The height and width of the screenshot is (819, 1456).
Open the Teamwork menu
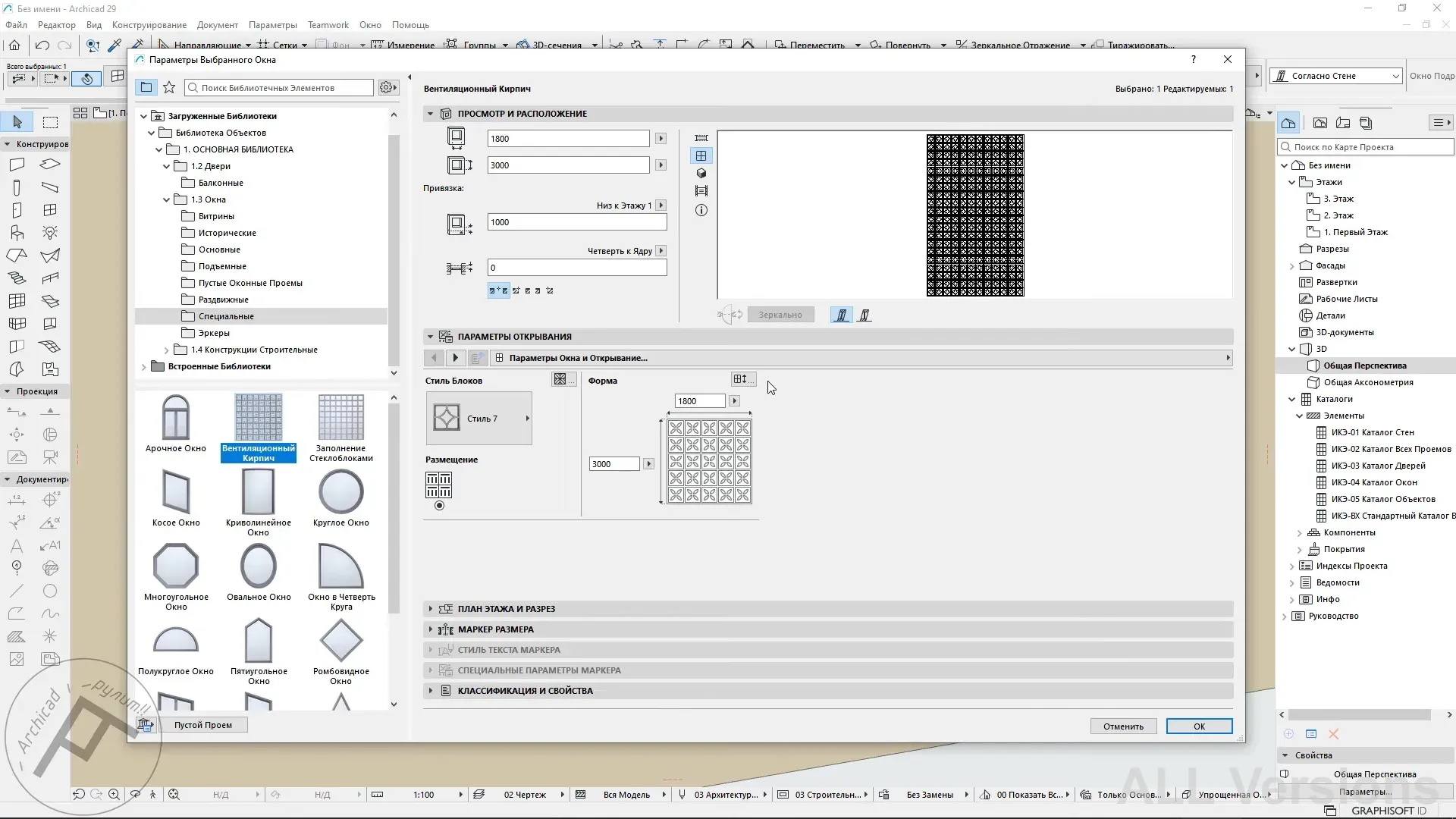[x=328, y=25]
